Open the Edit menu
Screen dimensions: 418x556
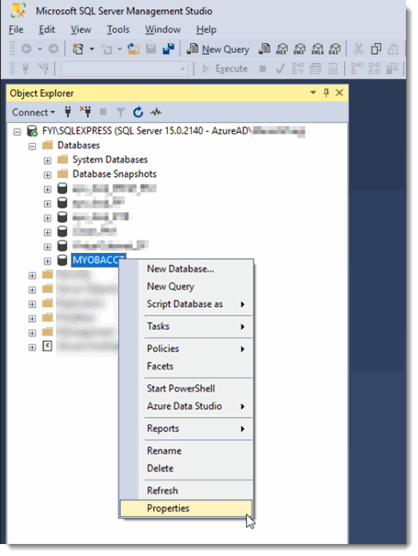click(x=47, y=29)
